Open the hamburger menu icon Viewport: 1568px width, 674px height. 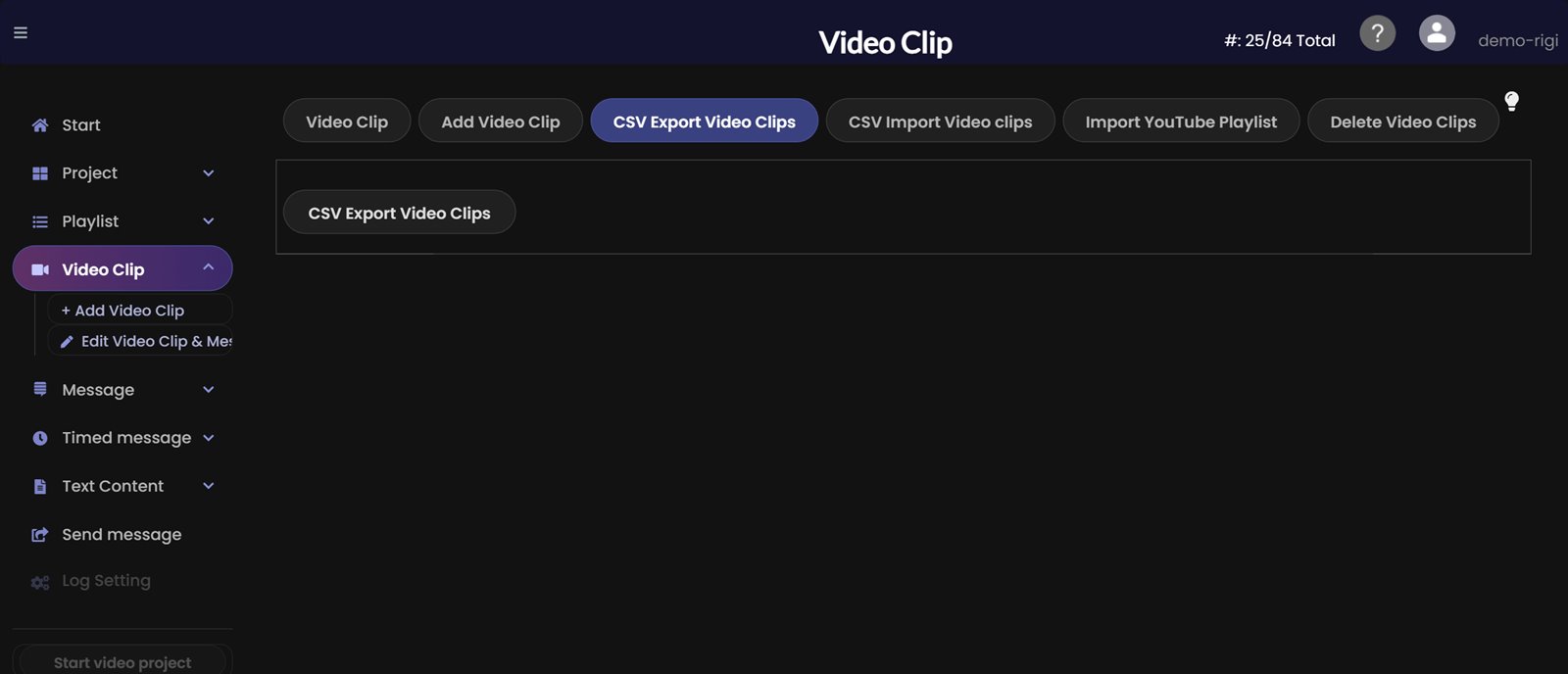coord(21,32)
